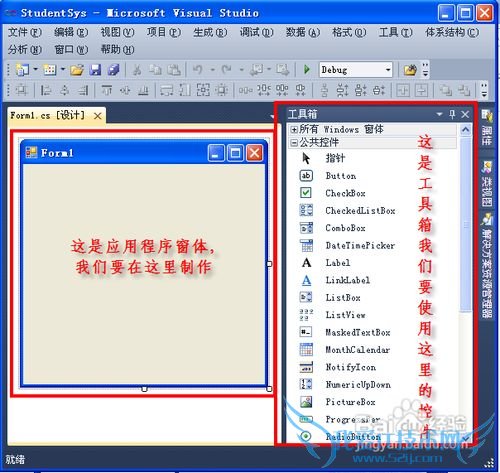Open the Undo history dropdown arrow
This screenshot has width=500, height=473.
(212, 70)
